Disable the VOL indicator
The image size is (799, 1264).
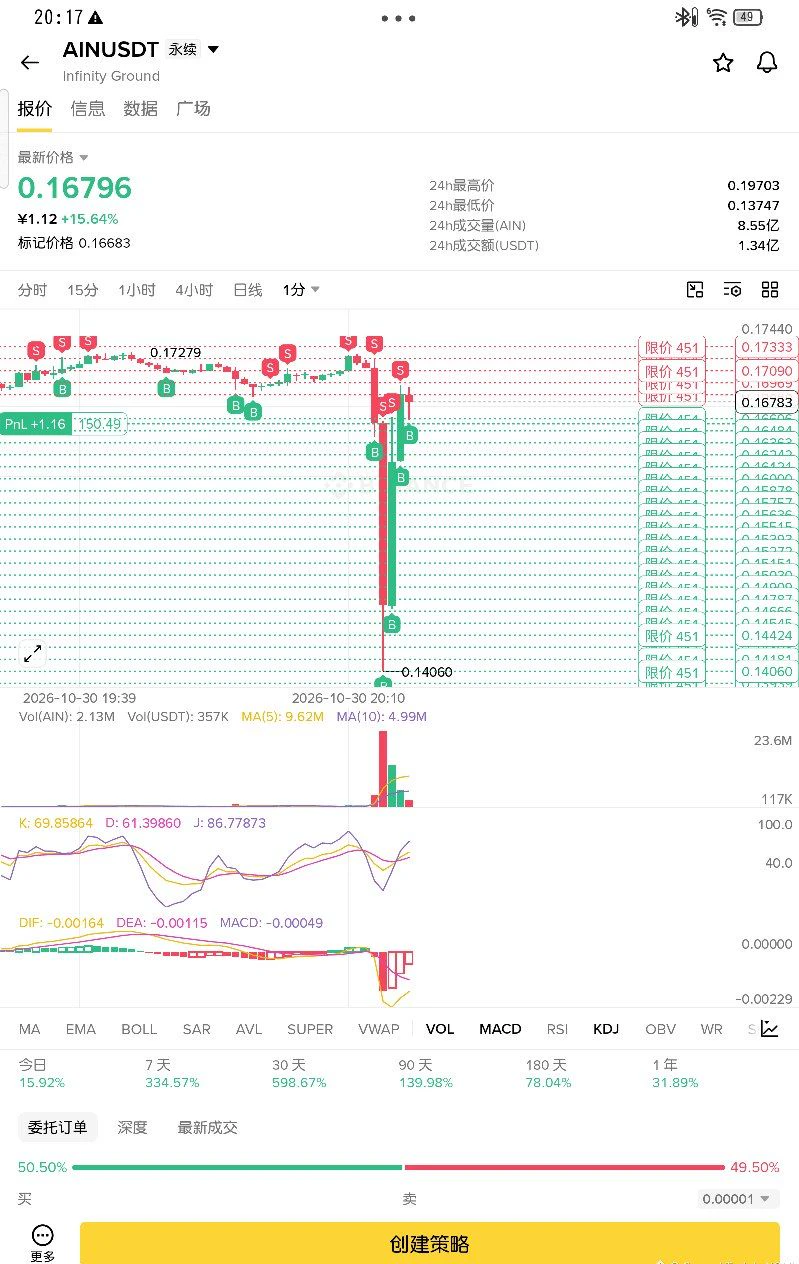(440, 1029)
